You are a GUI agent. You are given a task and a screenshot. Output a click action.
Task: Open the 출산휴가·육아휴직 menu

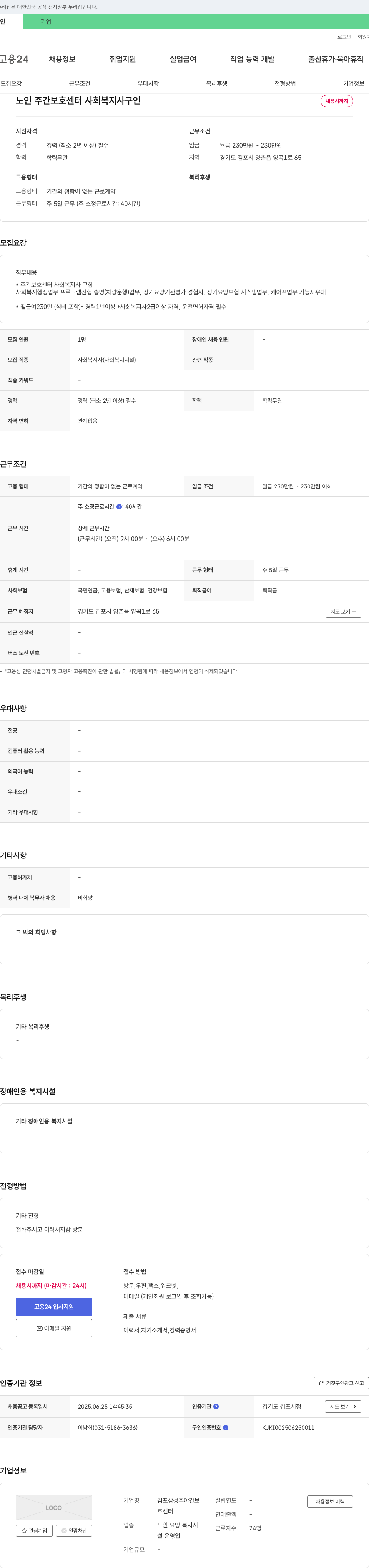pyautogui.click(x=336, y=59)
